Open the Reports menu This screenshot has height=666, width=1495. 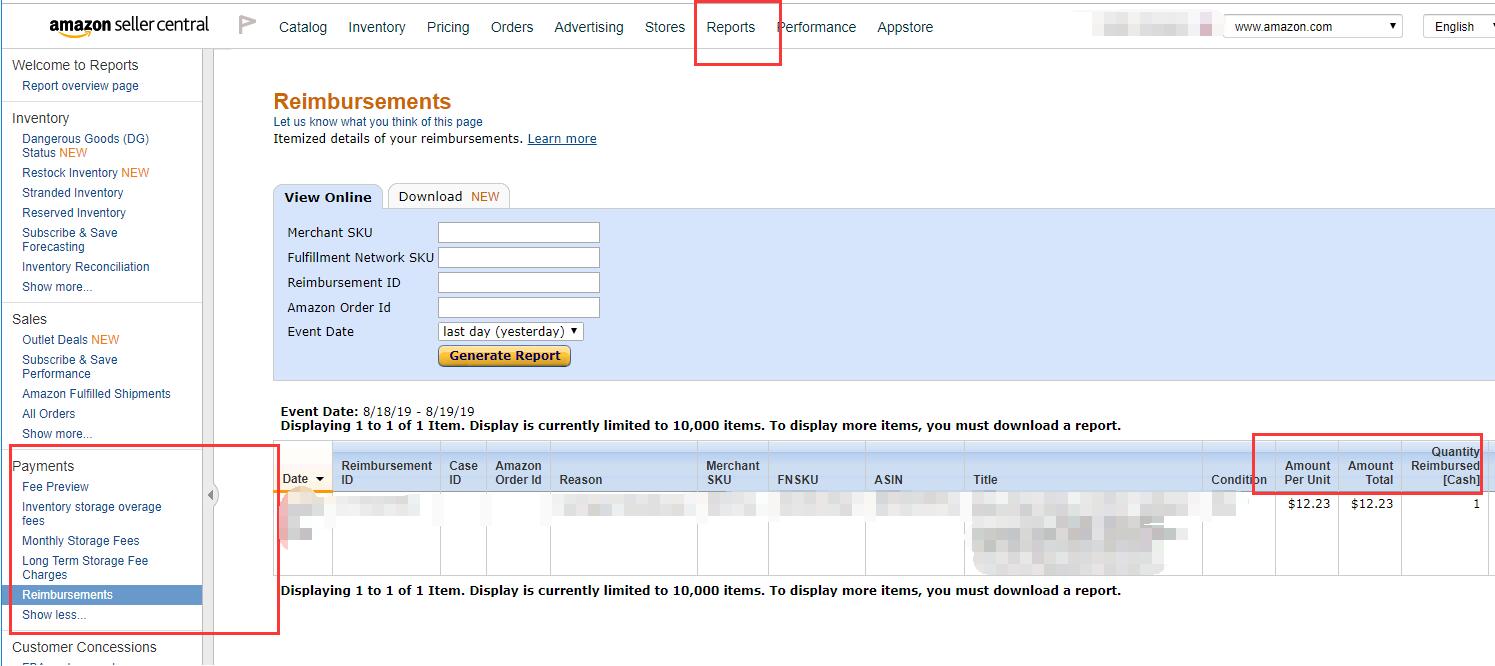(730, 27)
